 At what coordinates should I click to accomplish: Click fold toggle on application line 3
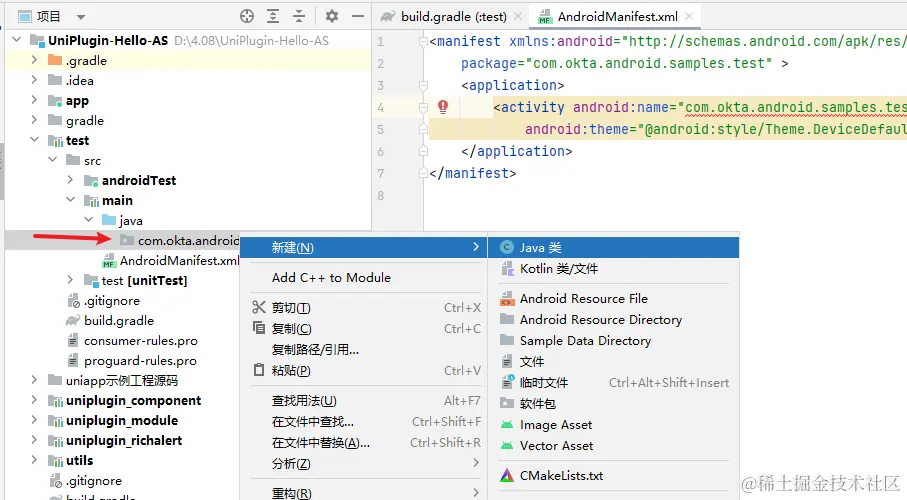pyautogui.click(x=423, y=86)
